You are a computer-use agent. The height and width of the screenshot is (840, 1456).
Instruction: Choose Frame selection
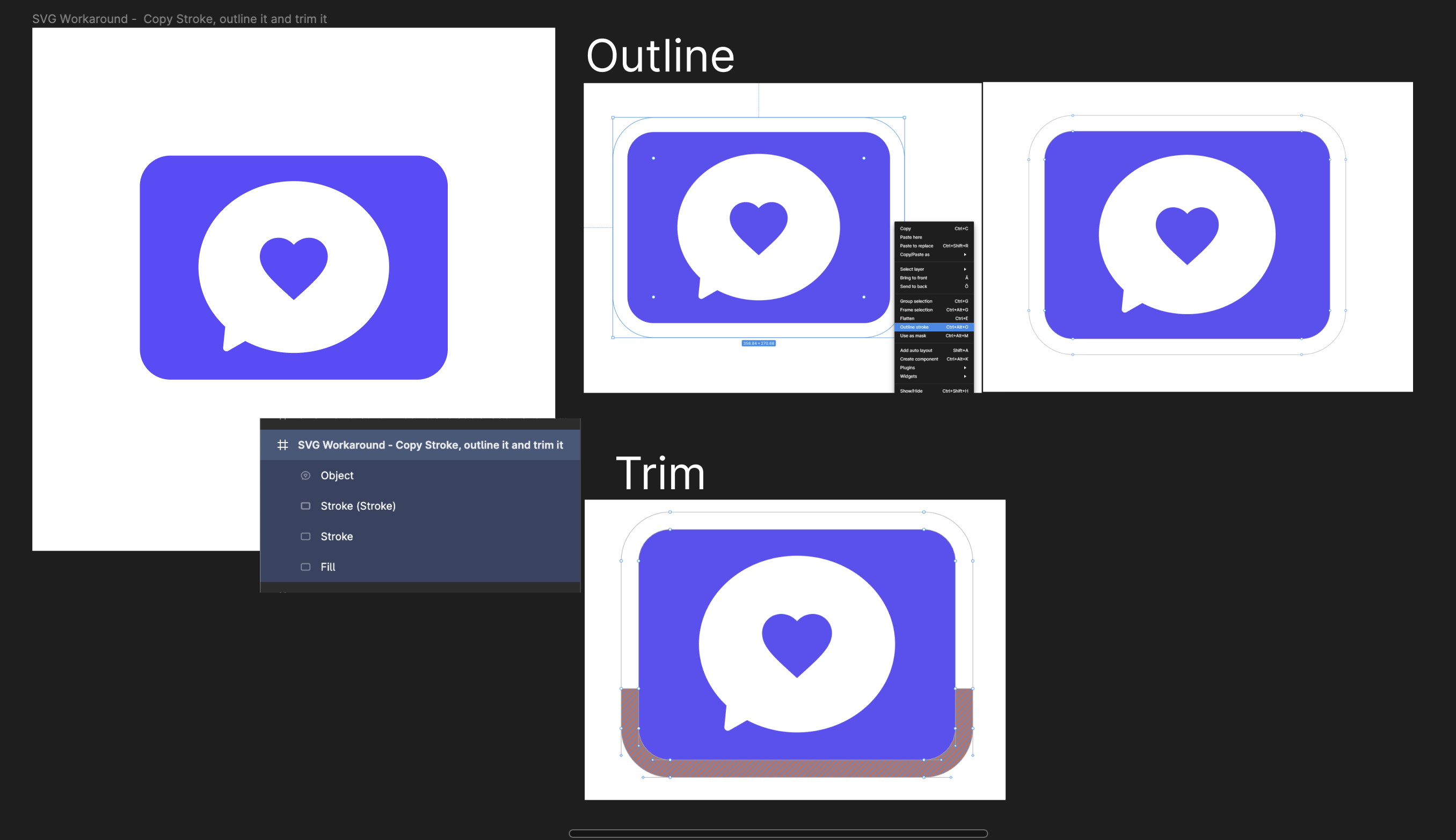click(x=934, y=310)
